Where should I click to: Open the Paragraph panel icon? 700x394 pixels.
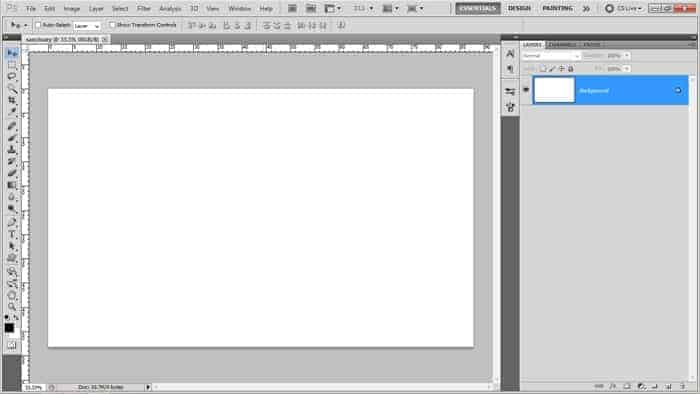tap(510, 69)
